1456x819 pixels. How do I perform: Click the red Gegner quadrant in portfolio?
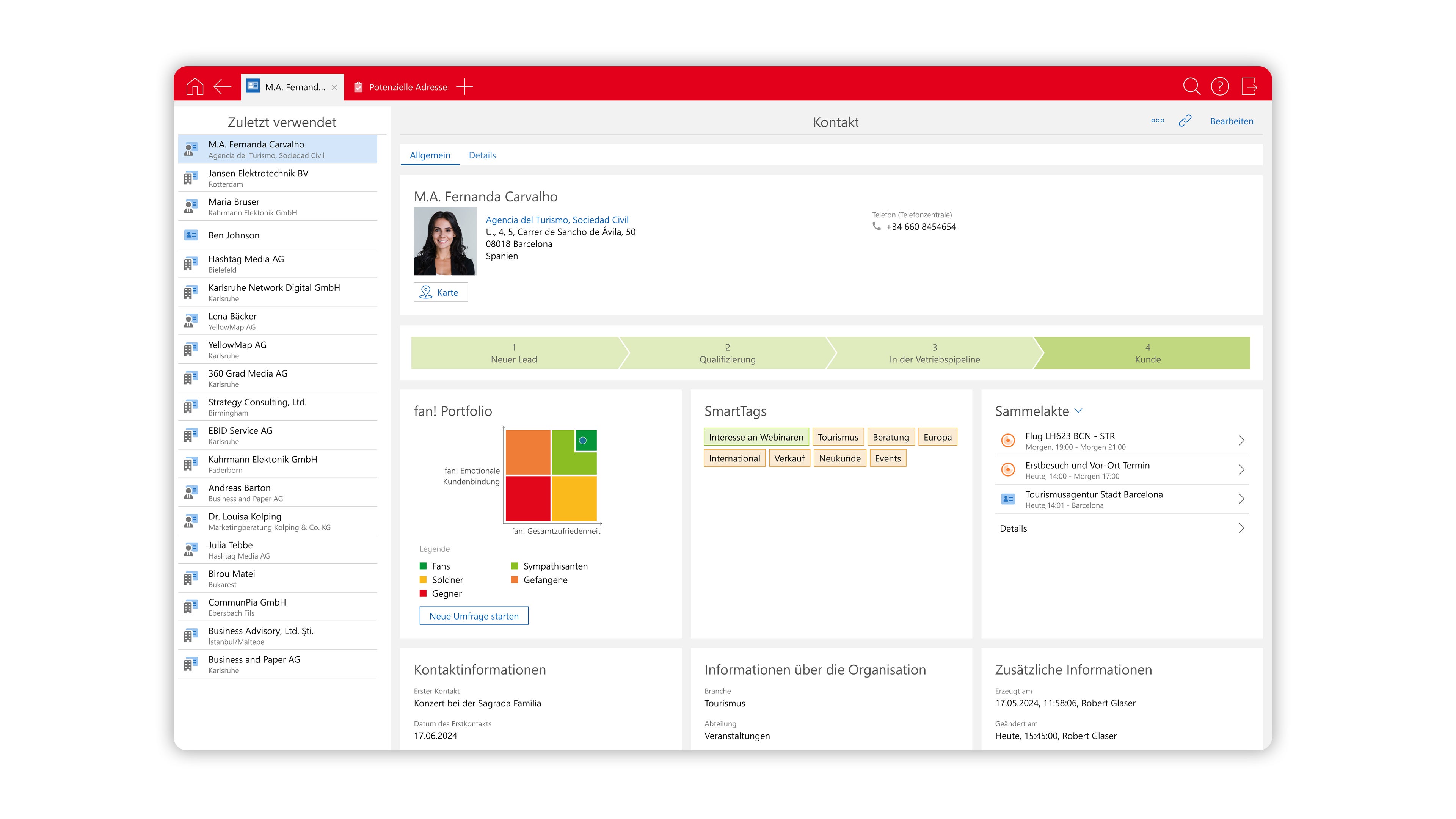(527, 499)
